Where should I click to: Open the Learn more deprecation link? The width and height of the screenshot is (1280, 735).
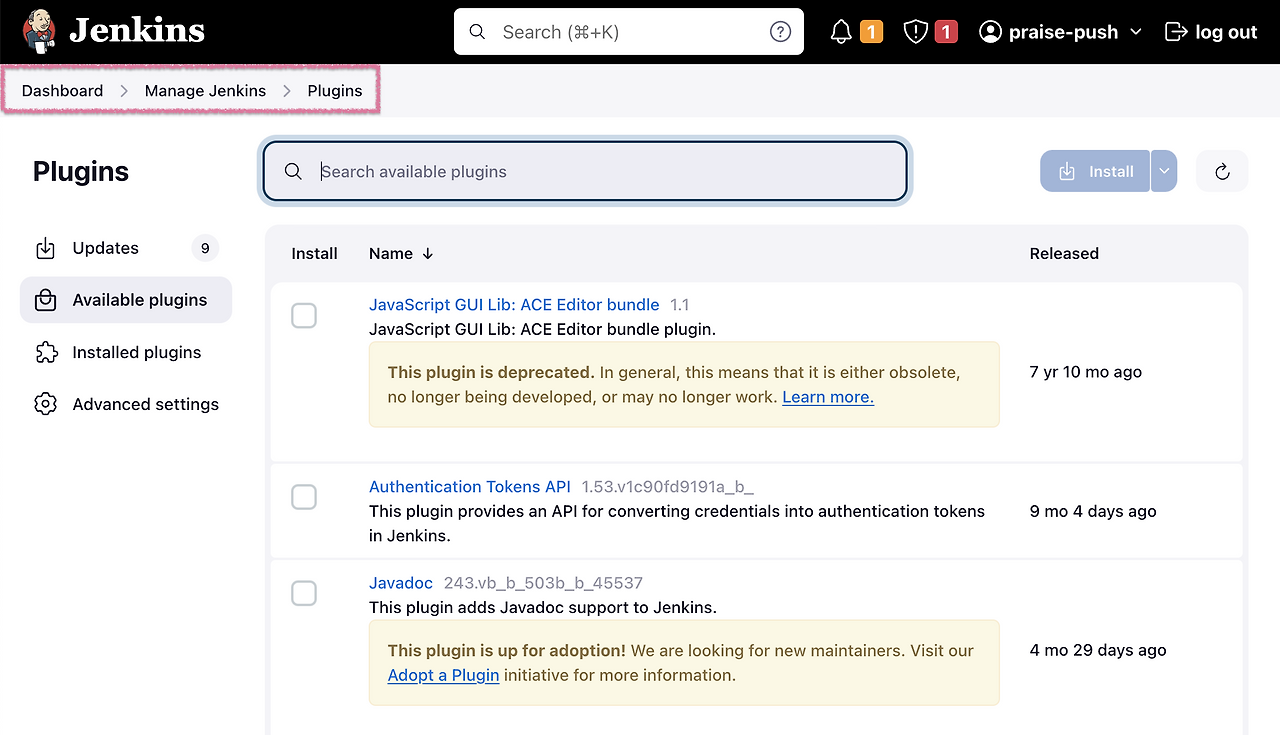point(827,396)
